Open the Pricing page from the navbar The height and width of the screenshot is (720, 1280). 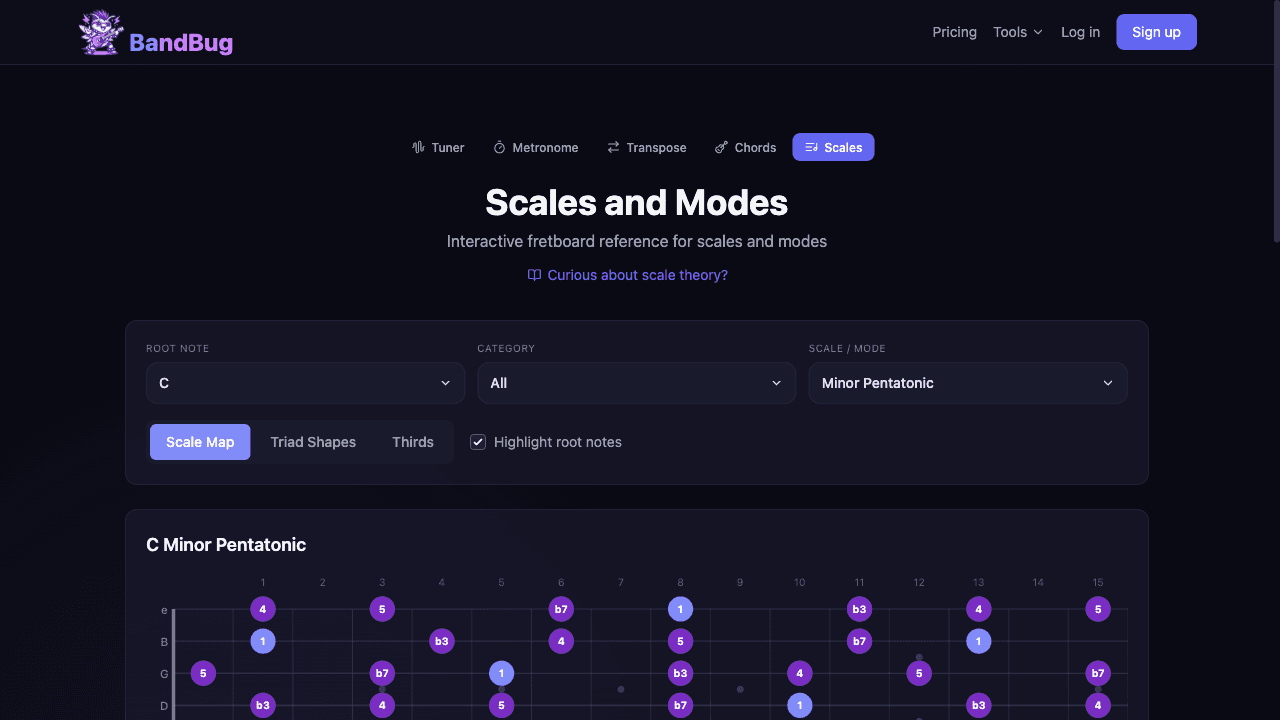click(954, 32)
